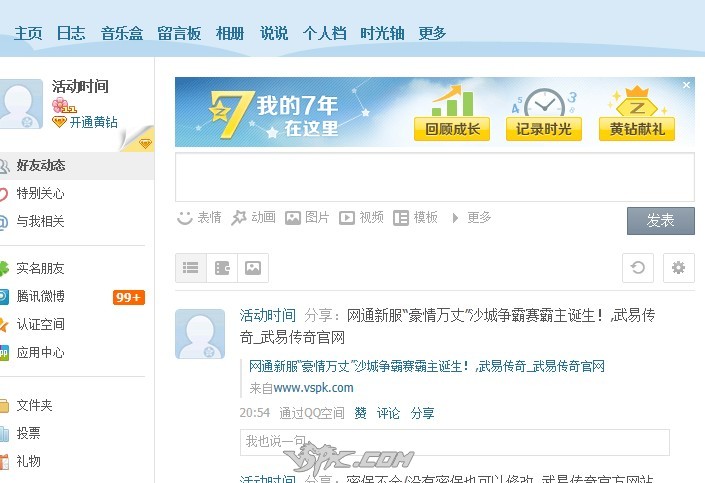Click the profile avatar in sidebar
This screenshot has height=483, width=705.
(x=20, y=104)
